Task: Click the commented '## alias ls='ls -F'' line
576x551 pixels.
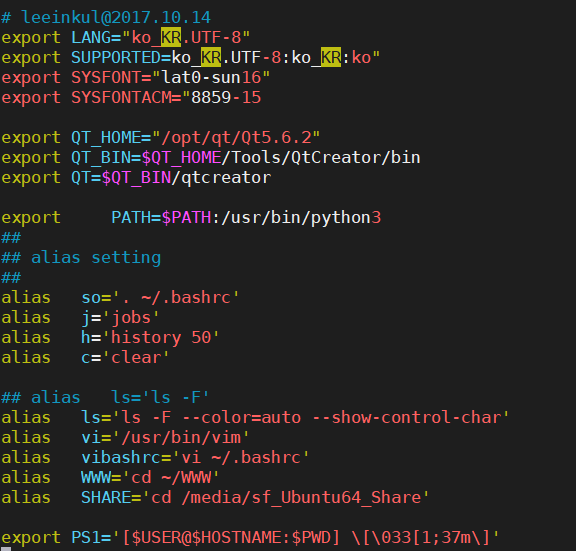Action: coord(105,397)
